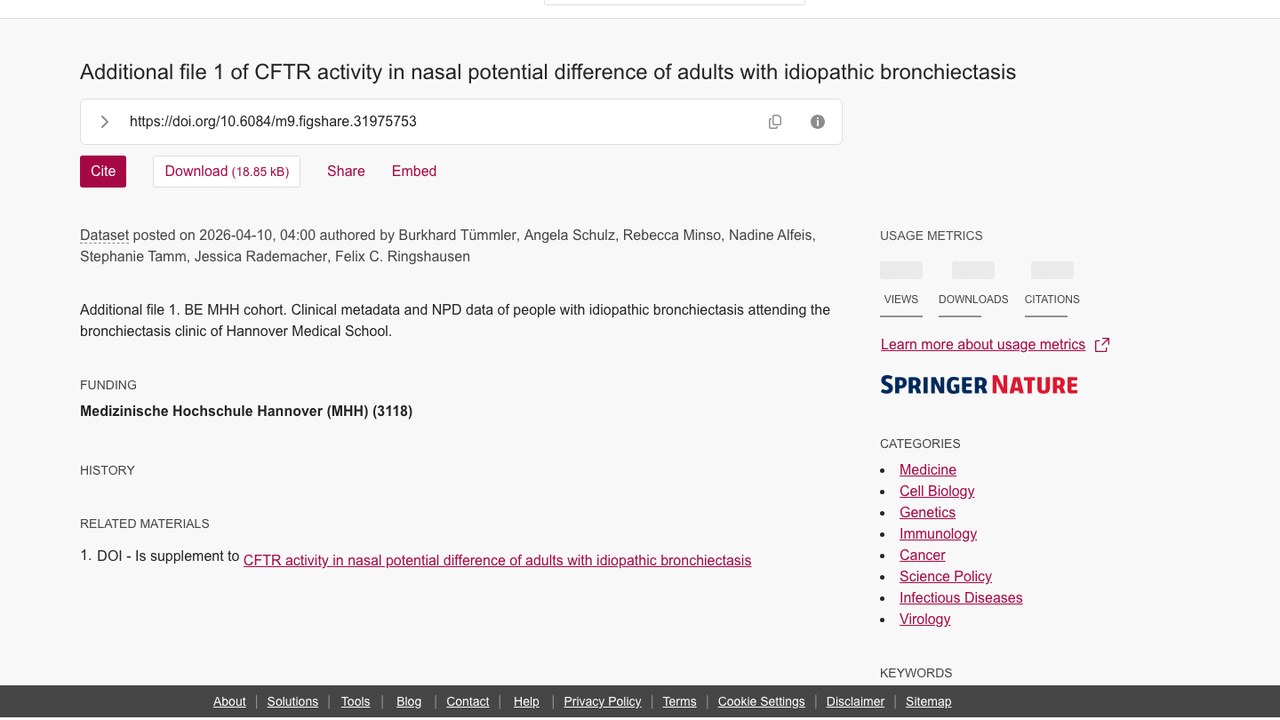This screenshot has height=720, width=1280.
Task: Expand the DOI citation chevron
Action: point(104,122)
